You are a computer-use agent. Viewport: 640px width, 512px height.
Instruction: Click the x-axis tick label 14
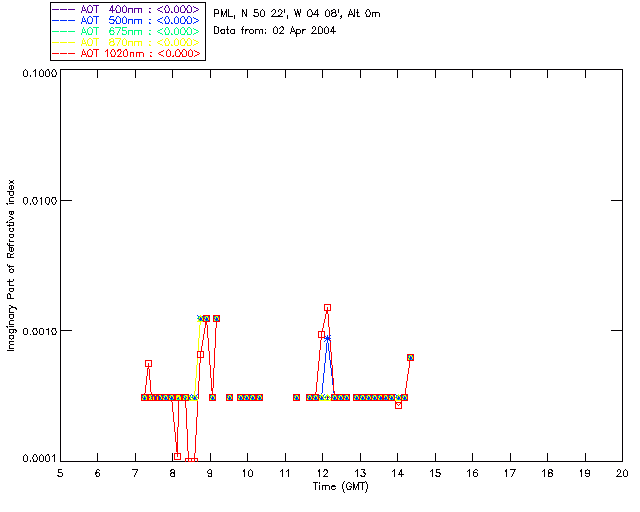pos(398,473)
